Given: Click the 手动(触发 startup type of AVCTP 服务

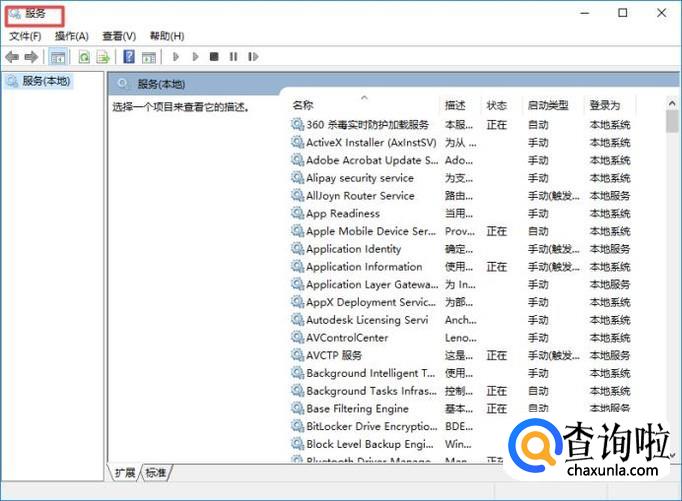Looking at the screenshot, I should point(553,356).
